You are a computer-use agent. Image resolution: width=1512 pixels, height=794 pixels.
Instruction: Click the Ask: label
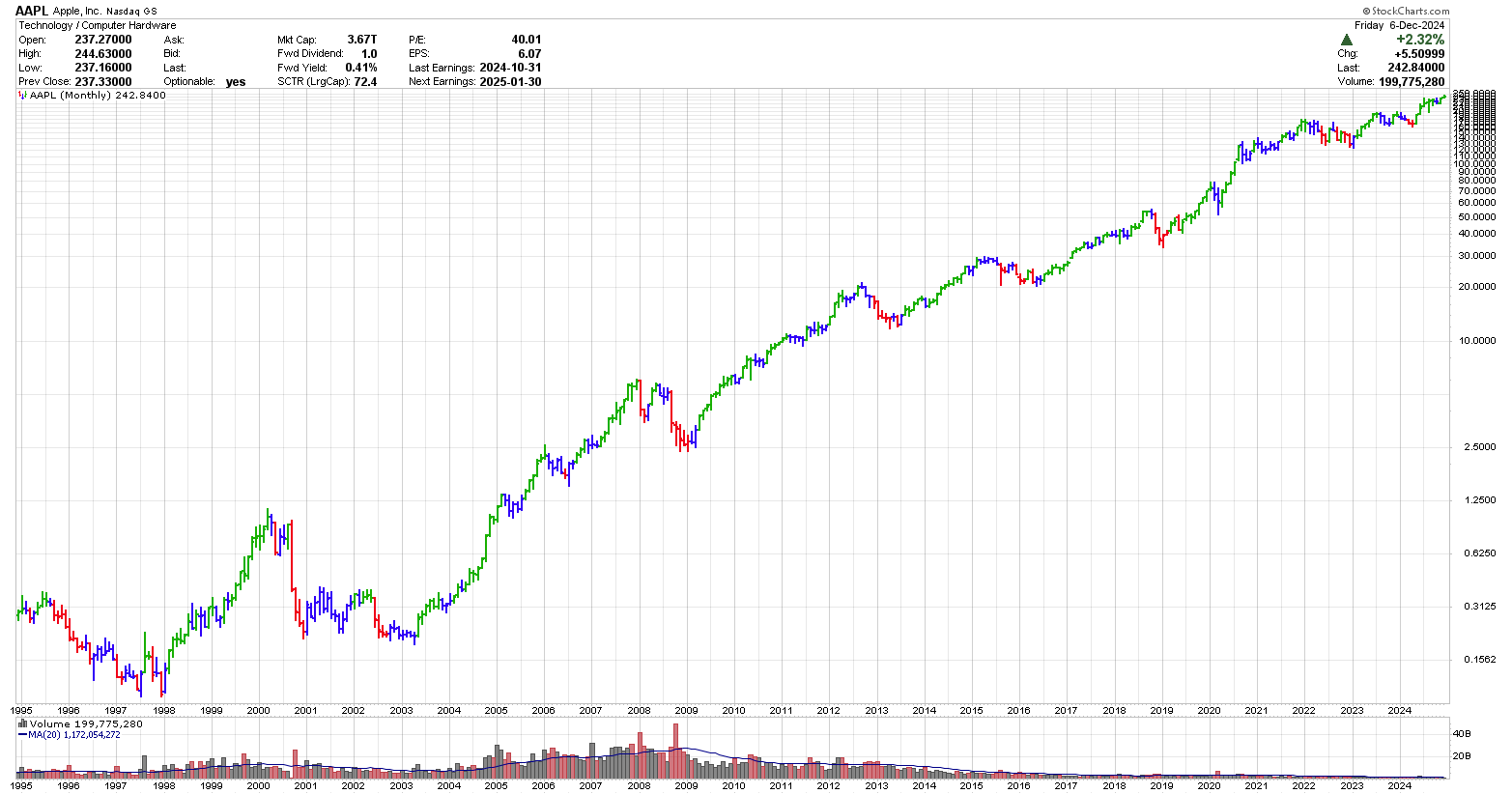(174, 40)
